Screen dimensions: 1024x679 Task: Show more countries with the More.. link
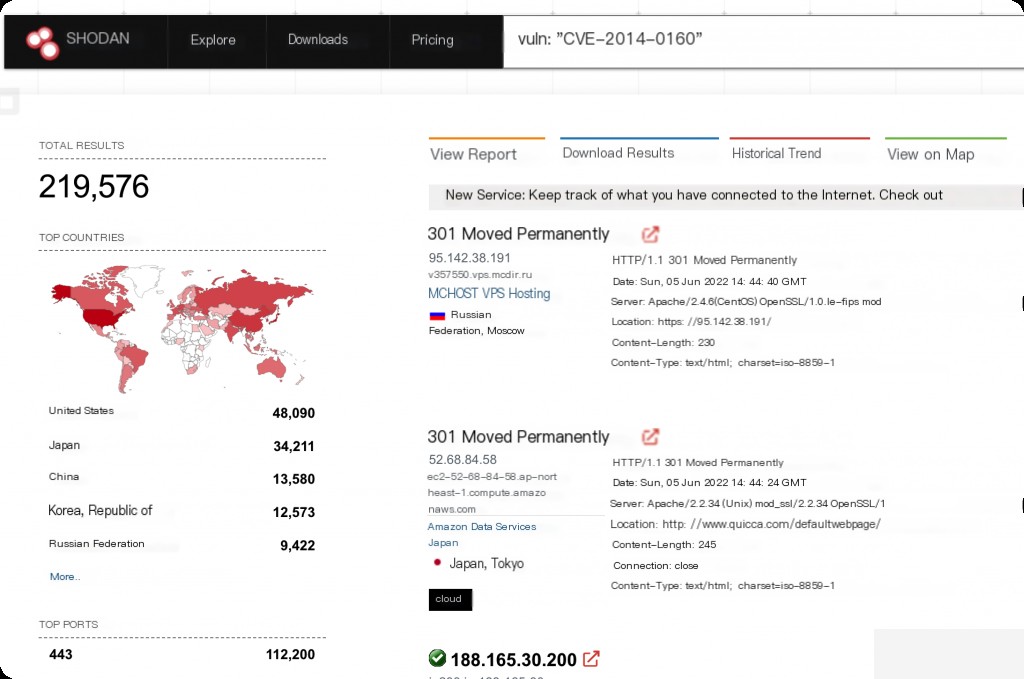click(x=65, y=576)
